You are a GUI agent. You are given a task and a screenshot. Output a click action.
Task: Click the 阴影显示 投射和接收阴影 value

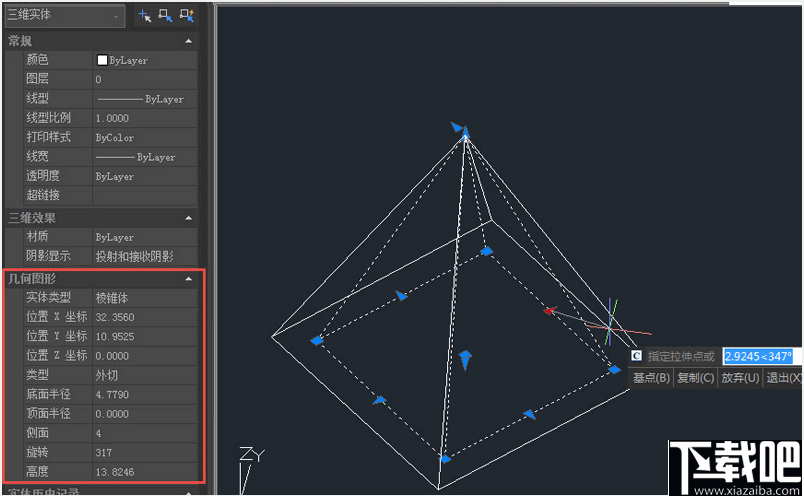point(145,256)
